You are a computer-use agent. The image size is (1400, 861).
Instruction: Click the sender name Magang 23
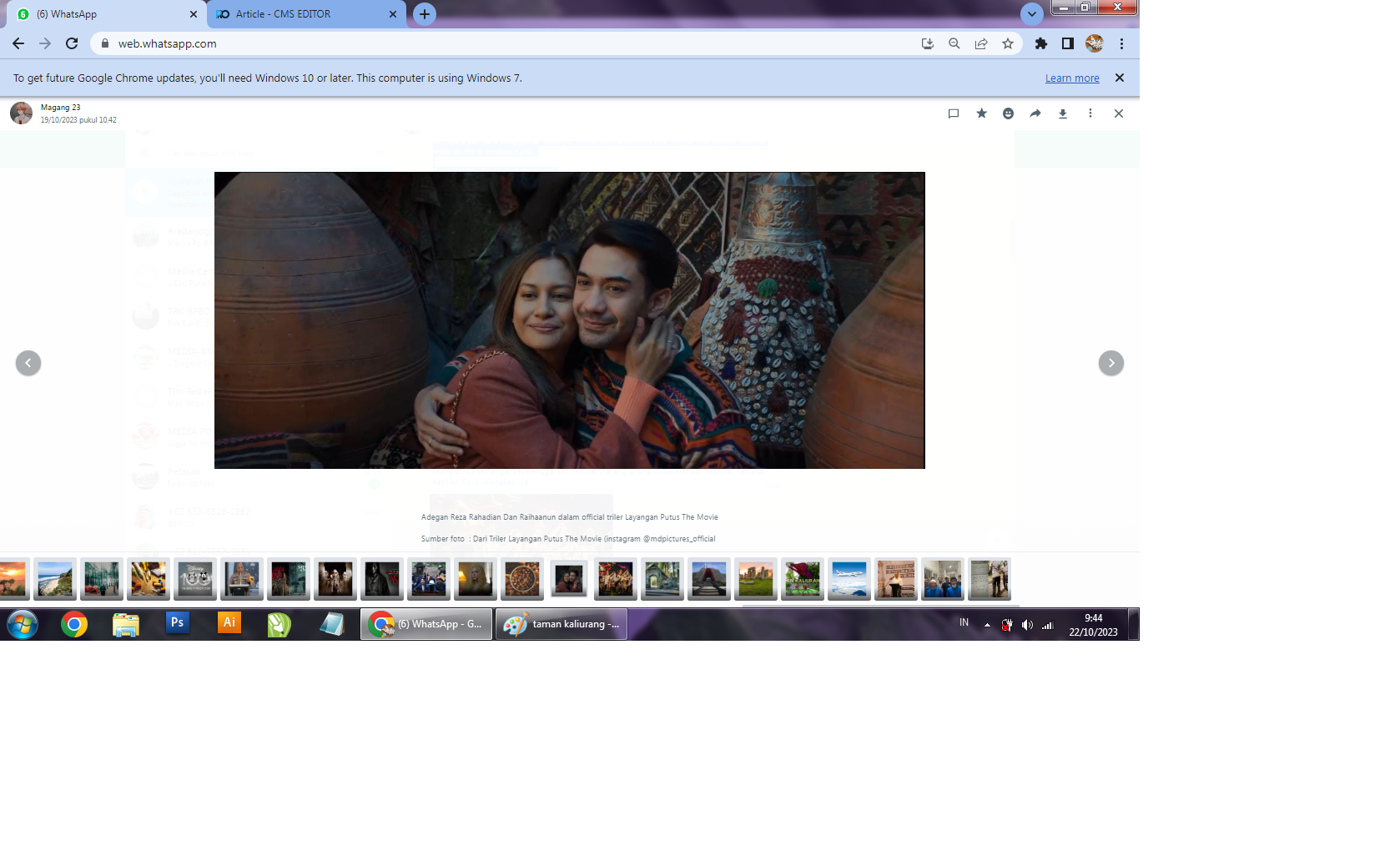(61, 108)
